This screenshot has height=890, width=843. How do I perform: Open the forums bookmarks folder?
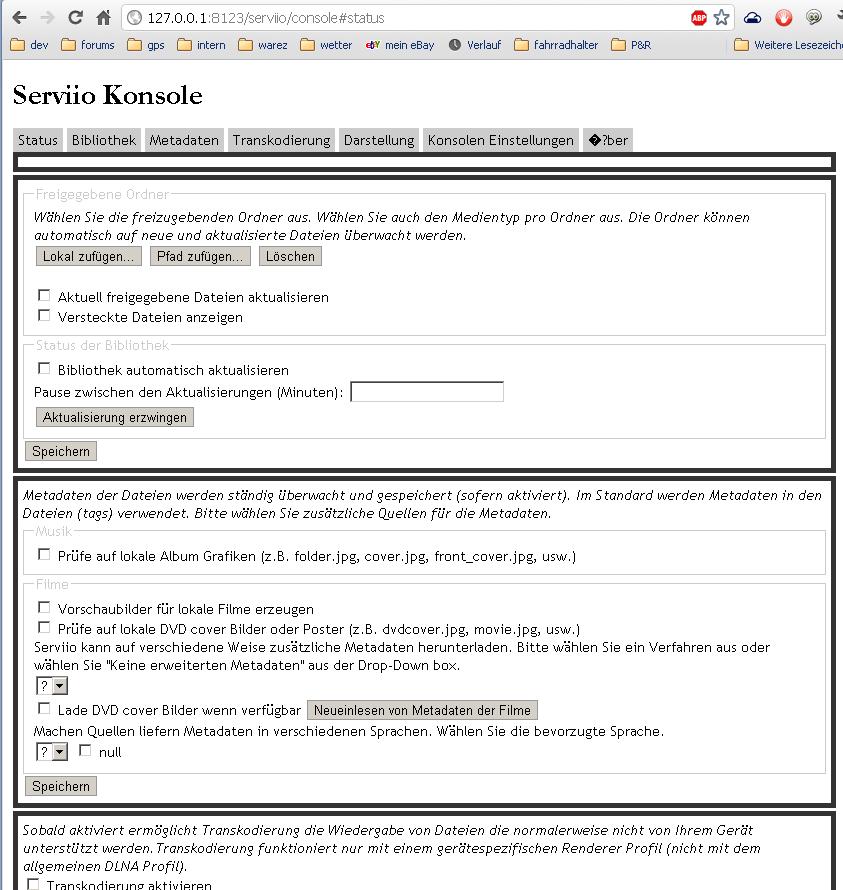click(x=88, y=45)
